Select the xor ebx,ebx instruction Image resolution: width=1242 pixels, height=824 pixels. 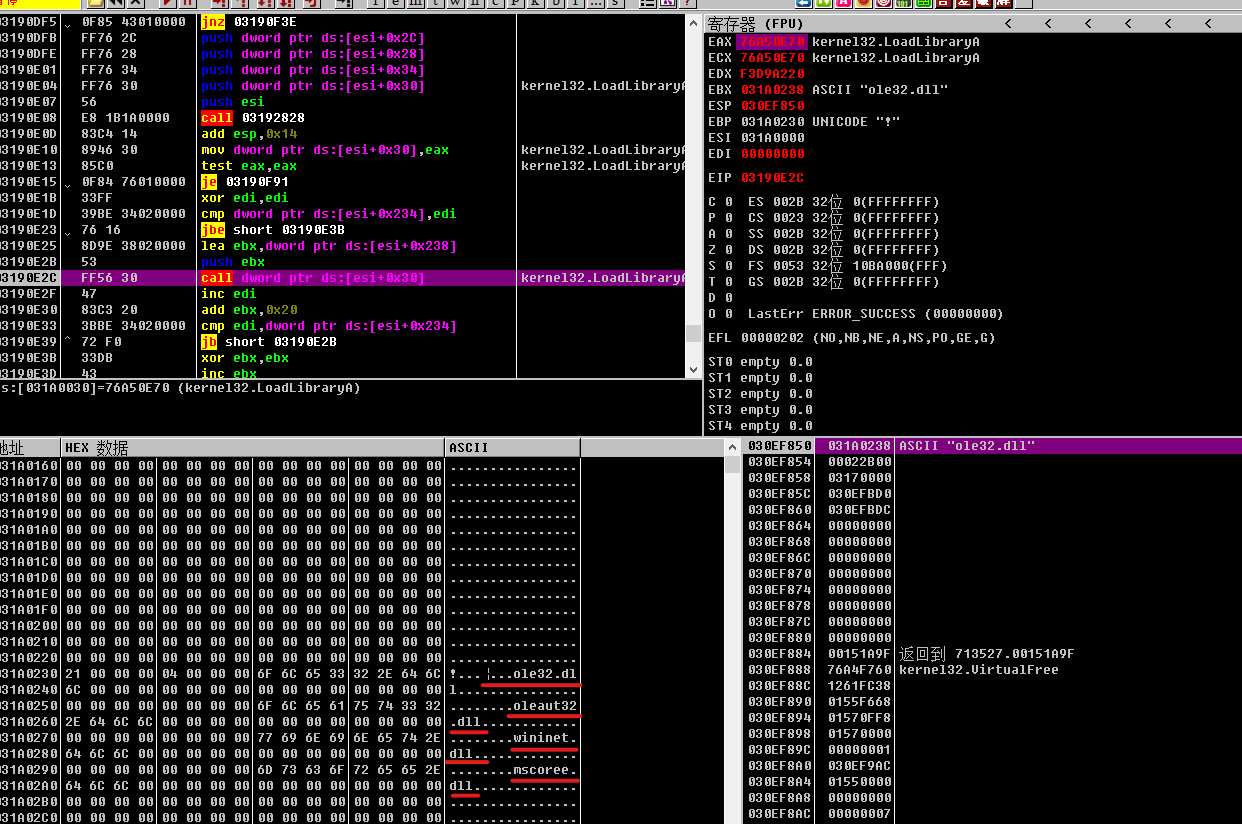[x=245, y=358]
